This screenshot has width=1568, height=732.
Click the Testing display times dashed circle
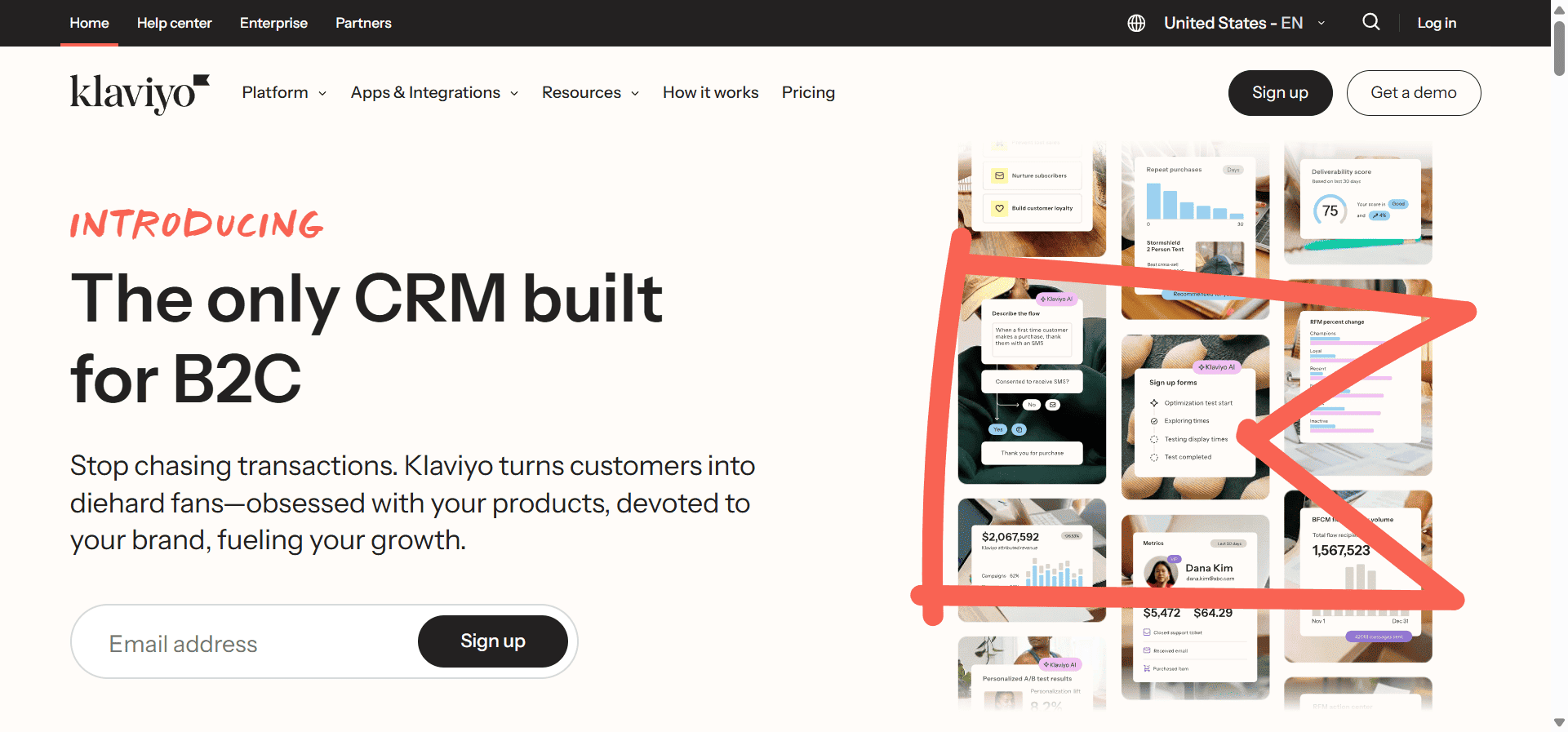pos(1154,439)
